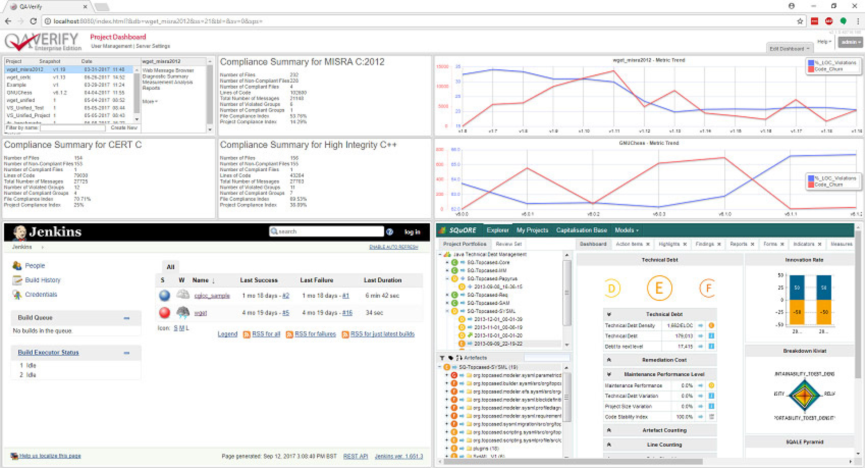
Task: Click the filter funnel icon above Artefacts
Action: [x=442, y=358]
